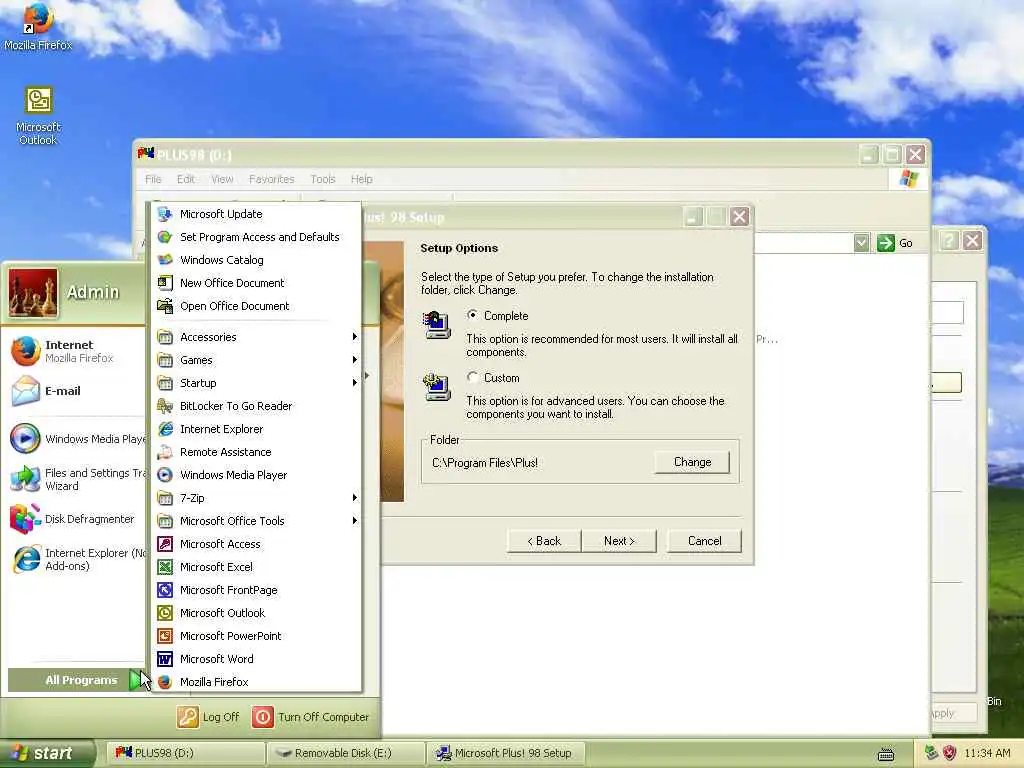
Task: Cancel the Plus! 98 Setup
Action: pos(705,541)
